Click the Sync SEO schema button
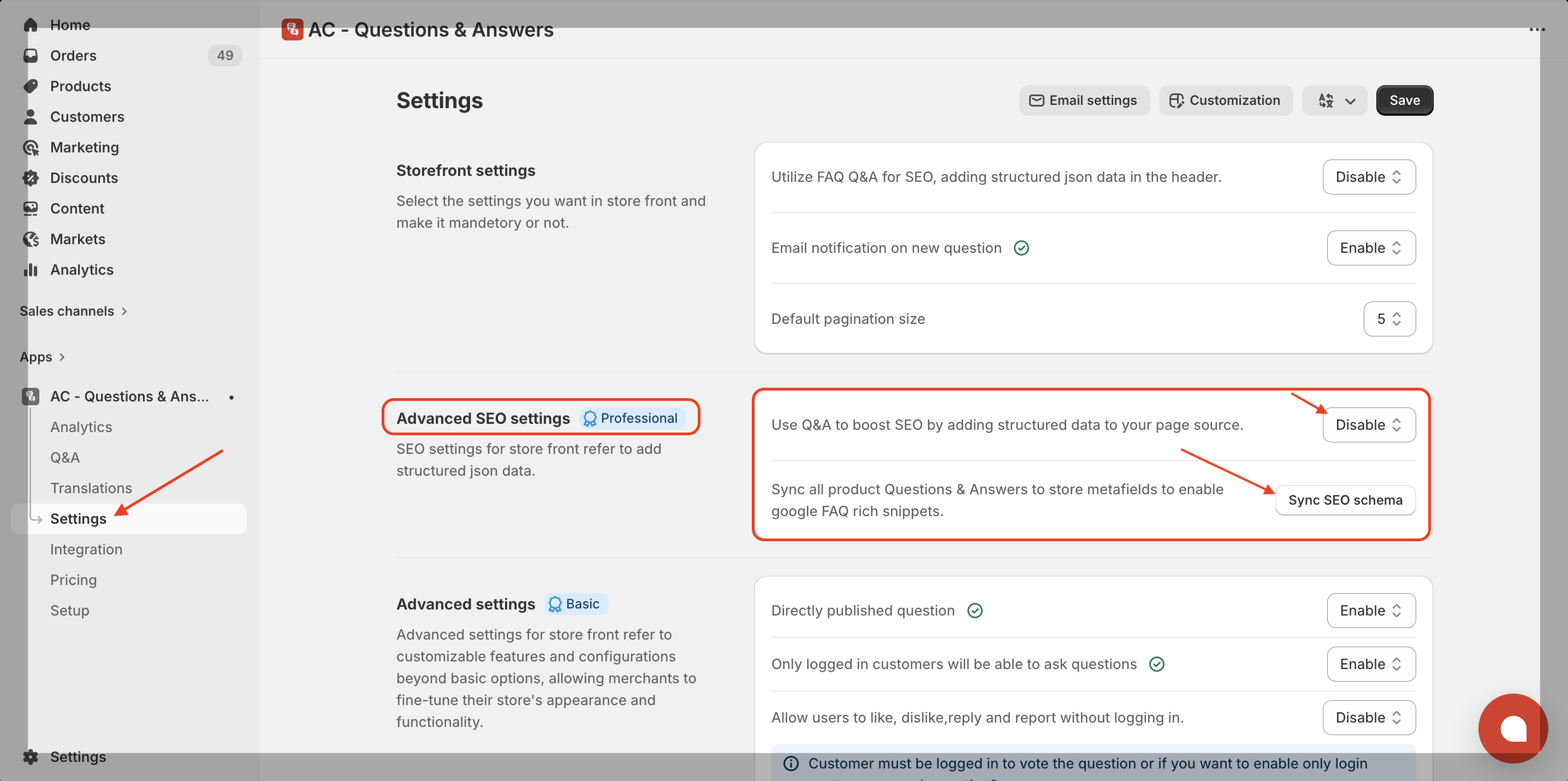The width and height of the screenshot is (1568, 781). pyautogui.click(x=1345, y=500)
